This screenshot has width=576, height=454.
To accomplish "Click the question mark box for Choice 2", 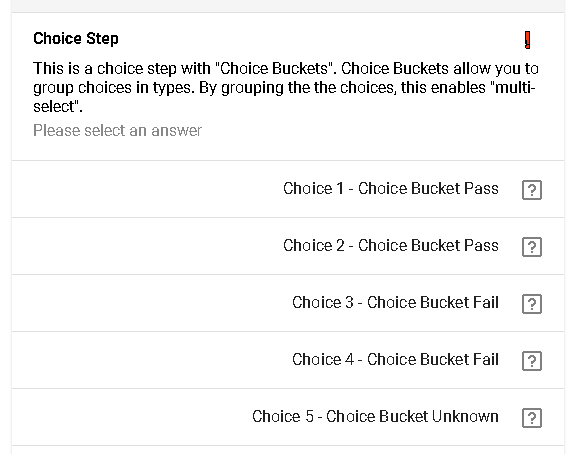I will tap(532, 247).
